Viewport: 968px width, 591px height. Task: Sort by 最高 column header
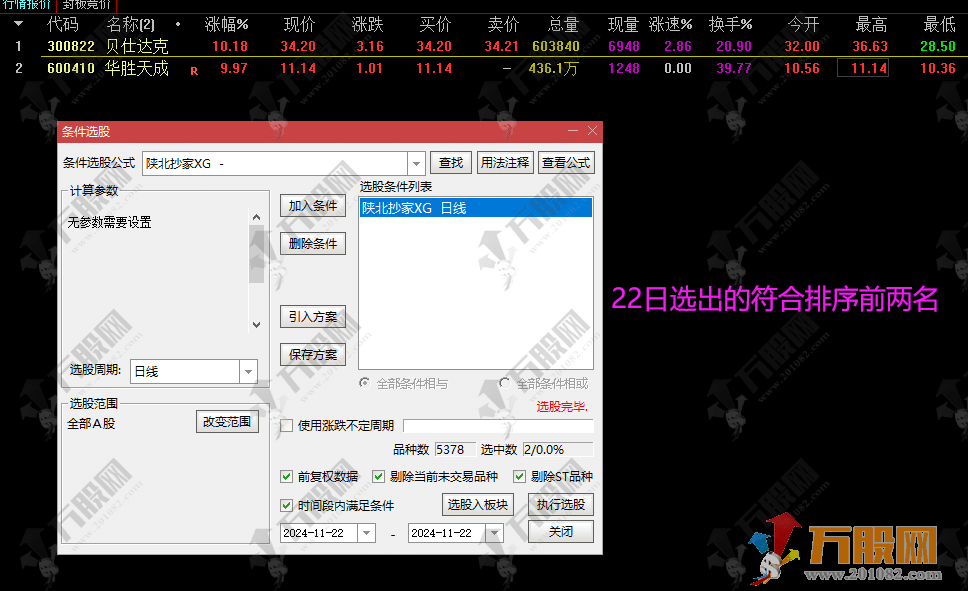(871, 25)
